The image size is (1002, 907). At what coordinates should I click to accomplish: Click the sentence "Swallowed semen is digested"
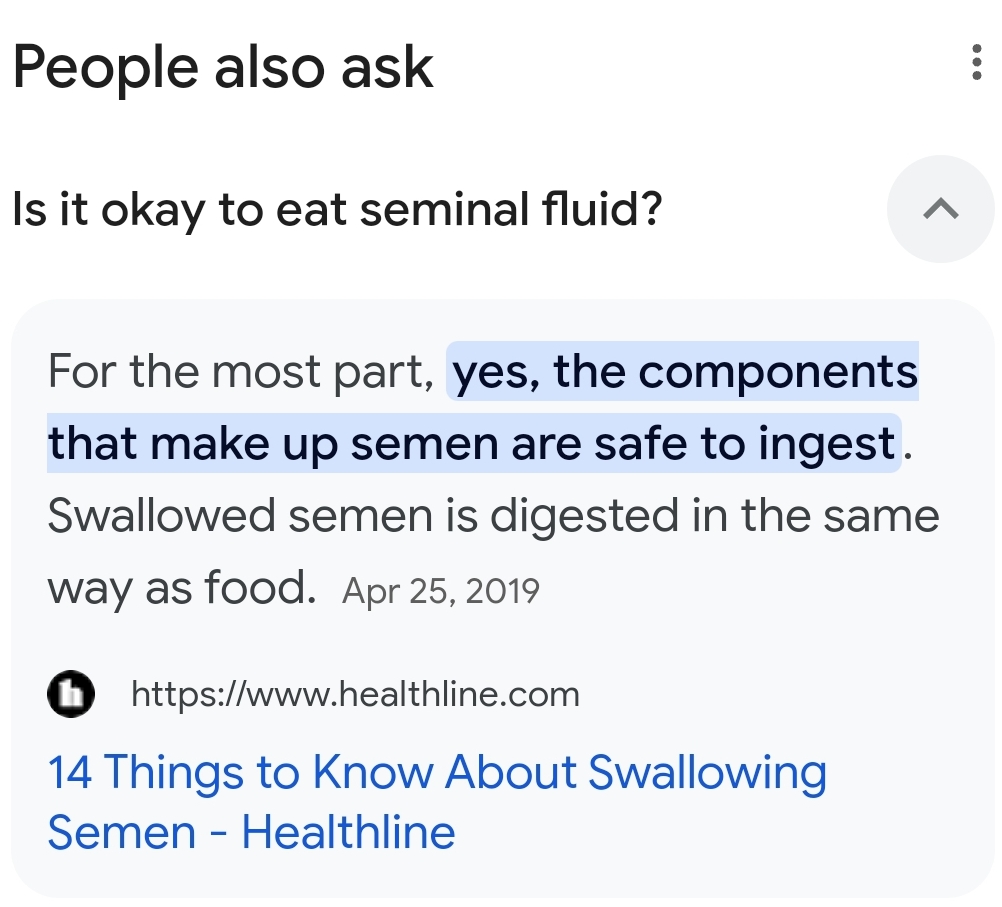click(363, 516)
